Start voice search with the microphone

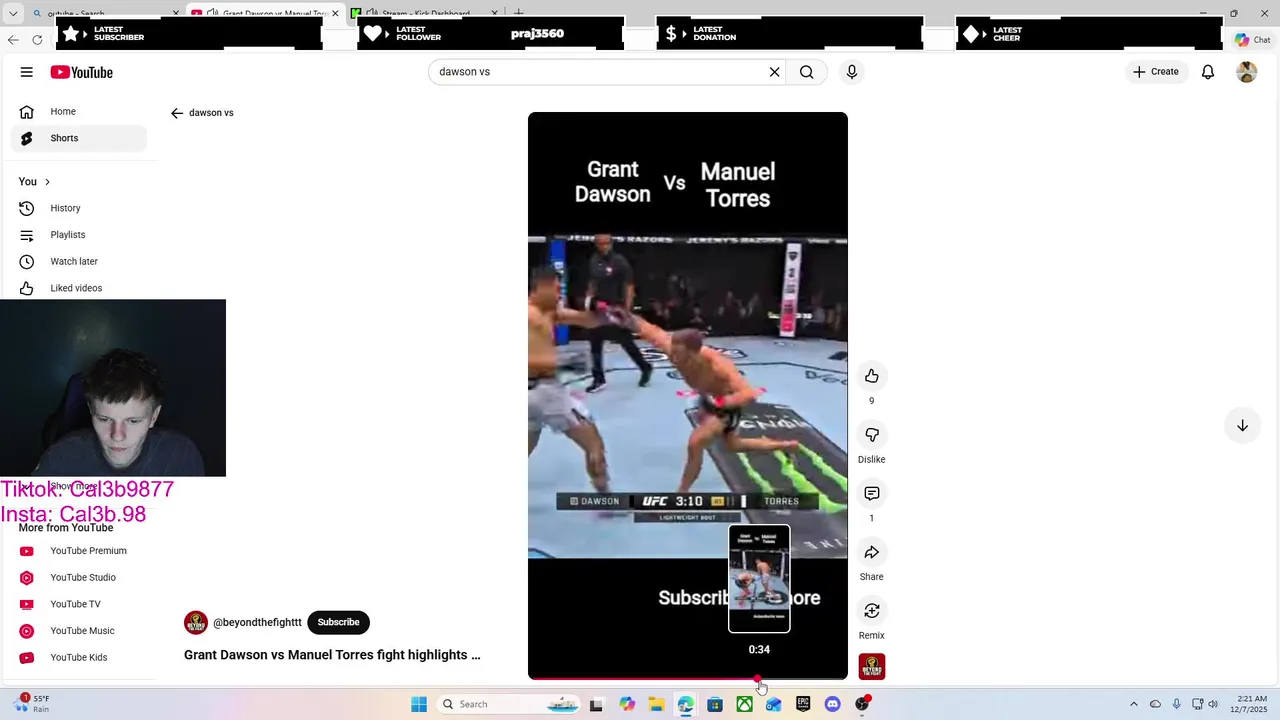(852, 72)
